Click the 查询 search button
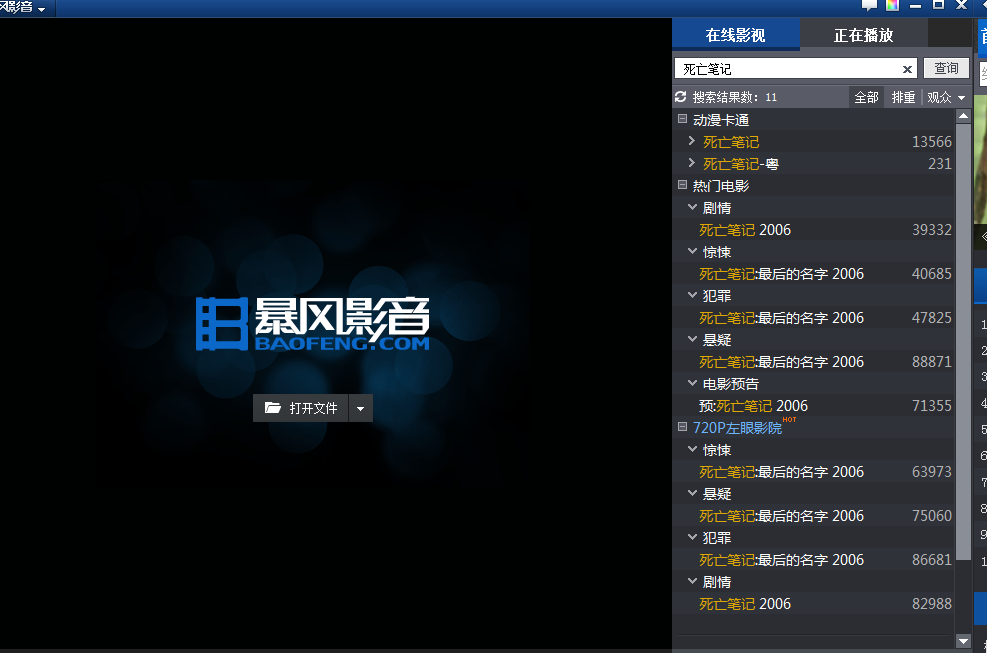This screenshot has width=987, height=653. click(946, 68)
